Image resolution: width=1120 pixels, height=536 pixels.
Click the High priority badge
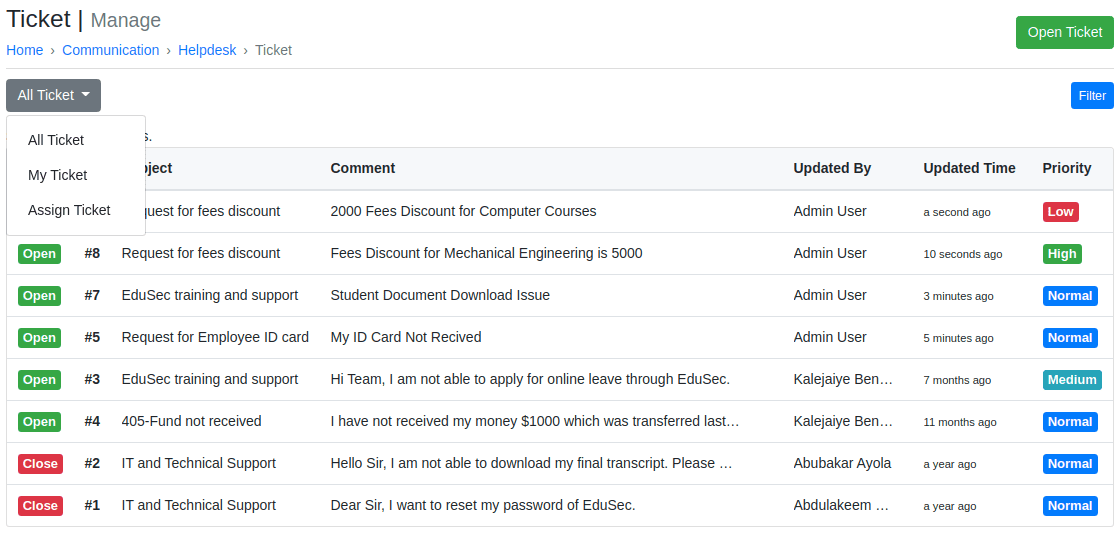point(1062,254)
